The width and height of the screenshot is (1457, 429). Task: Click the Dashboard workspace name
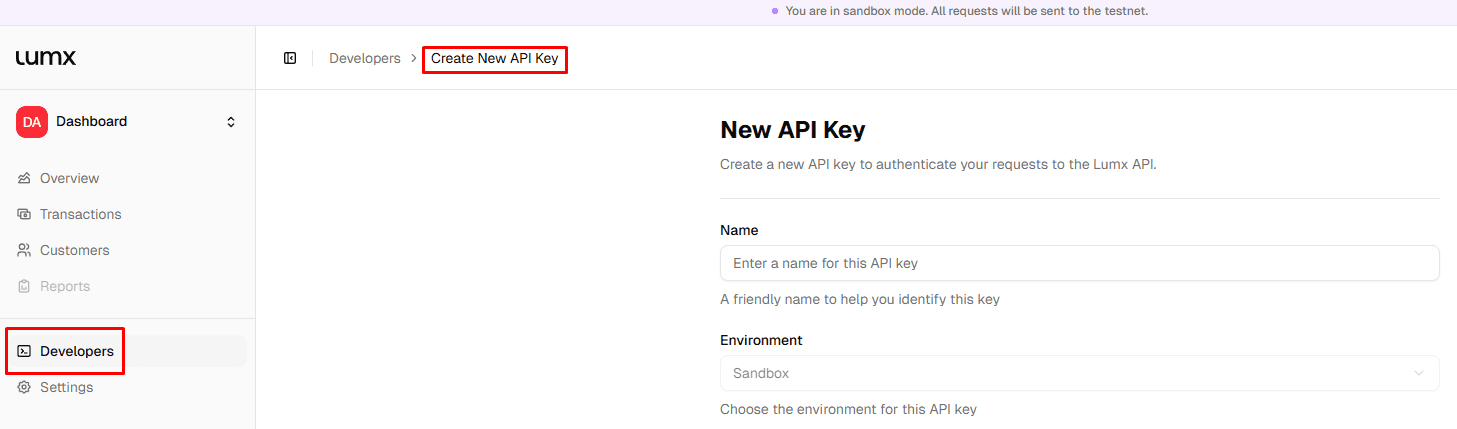click(x=91, y=121)
